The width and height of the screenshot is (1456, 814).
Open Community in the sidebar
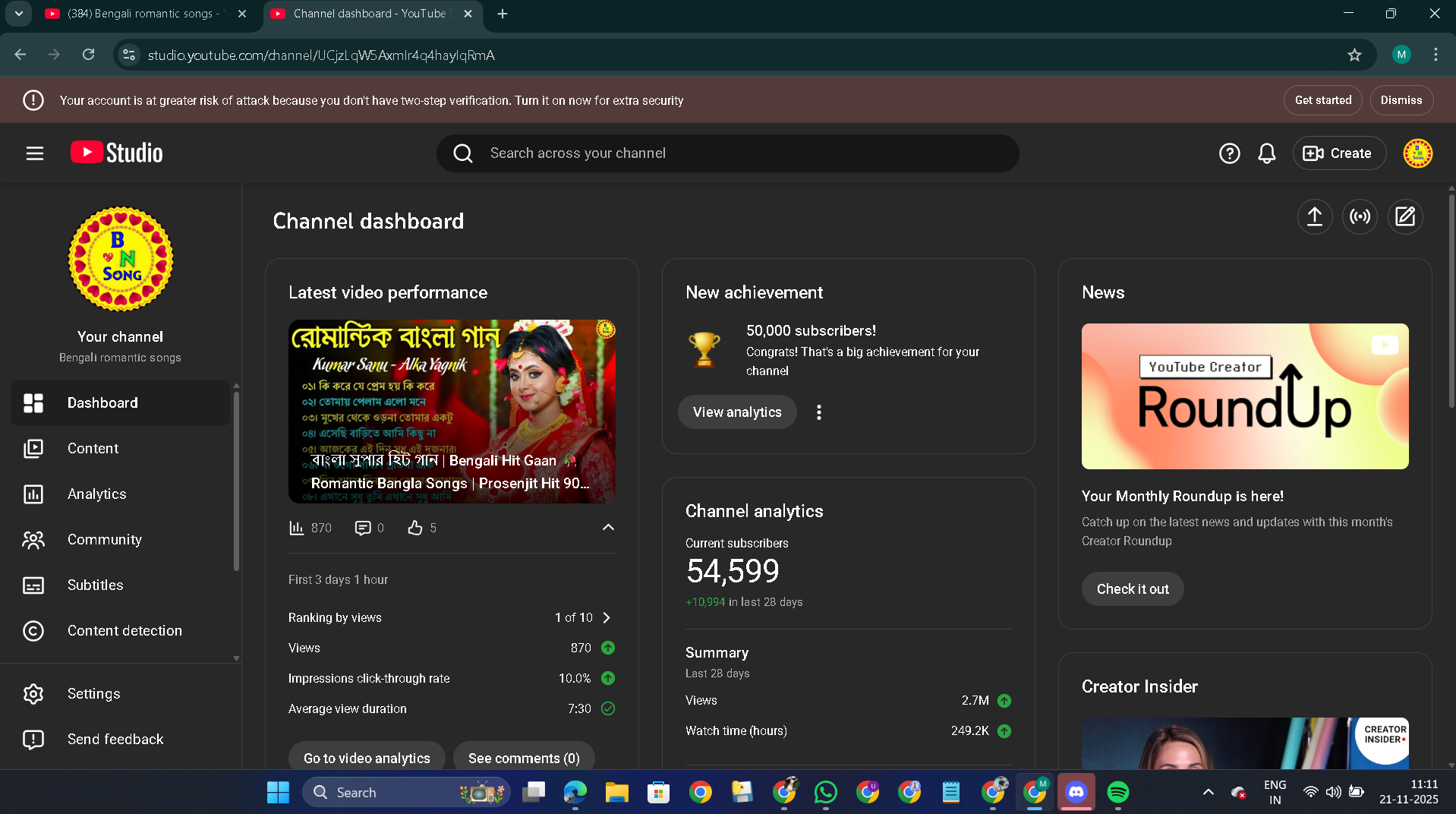104,540
